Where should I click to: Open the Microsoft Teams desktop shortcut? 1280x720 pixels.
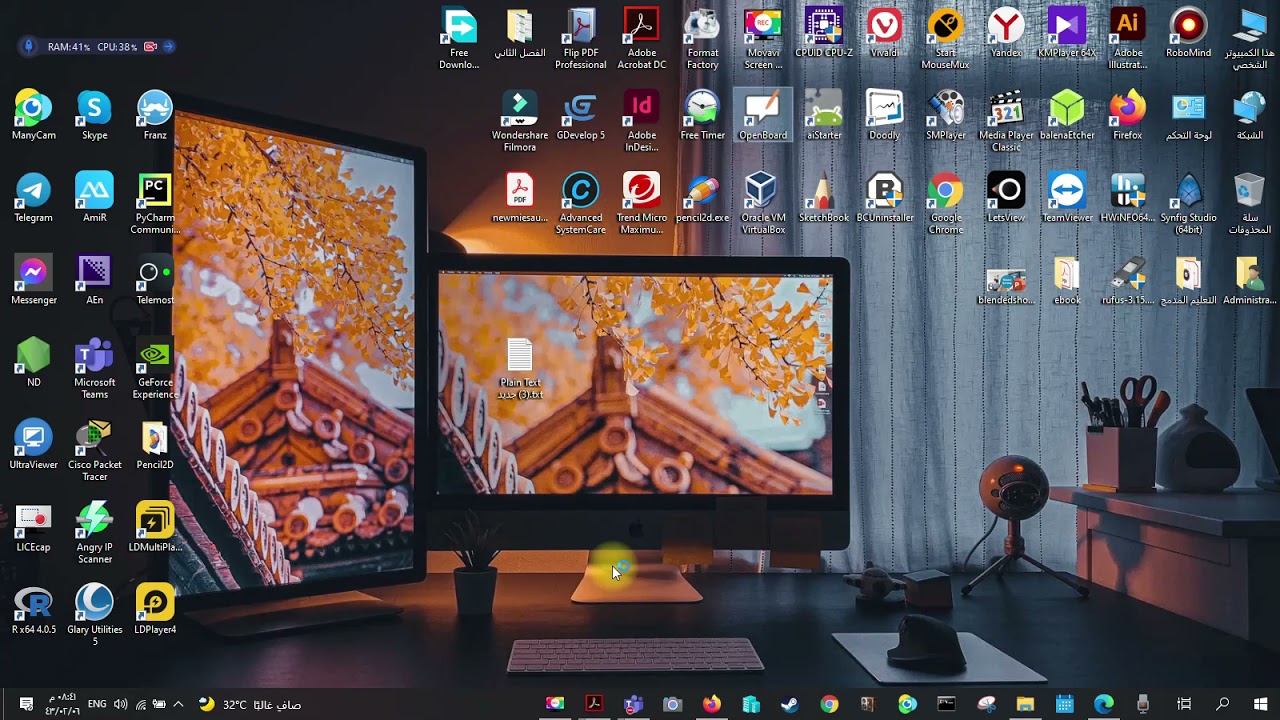pos(94,368)
